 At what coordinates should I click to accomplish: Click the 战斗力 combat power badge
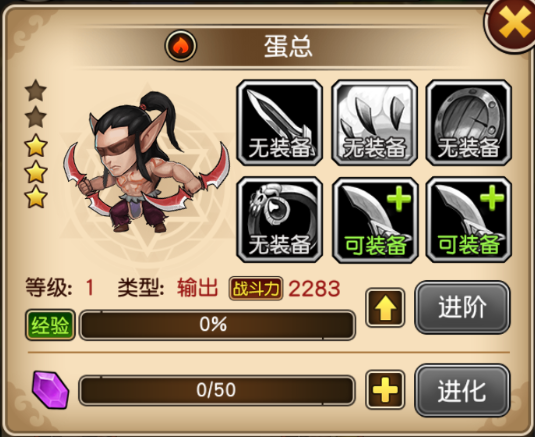click(256, 289)
